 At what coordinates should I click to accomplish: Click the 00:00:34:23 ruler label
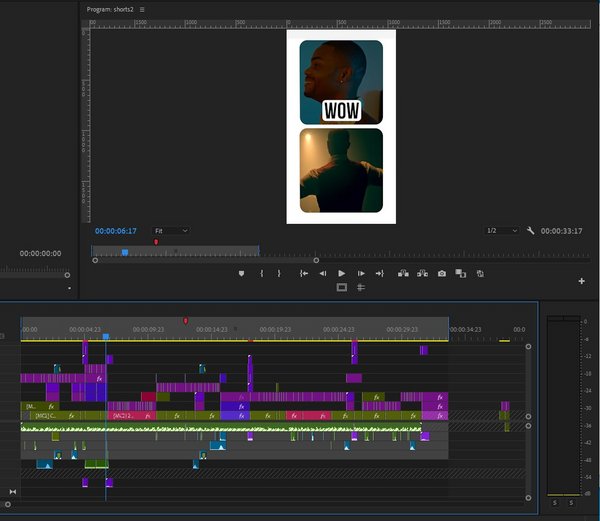click(x=466, y=329)
